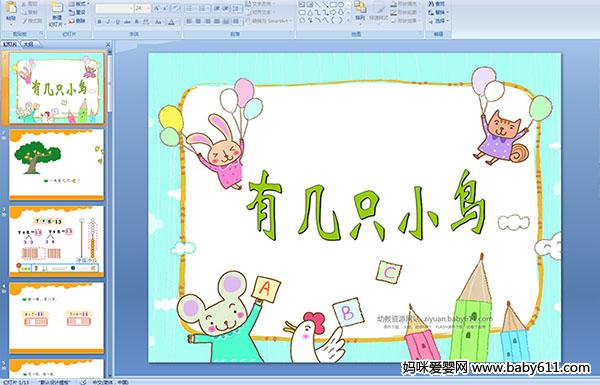Open the Select objects menu
Screen dimensions: 600x385
click(x=438, y=21)
